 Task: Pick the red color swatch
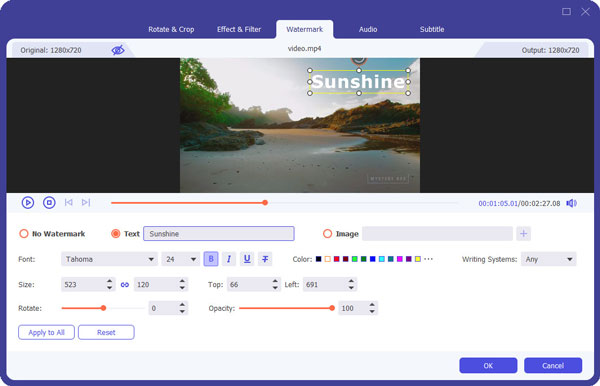tap(336, 259)
